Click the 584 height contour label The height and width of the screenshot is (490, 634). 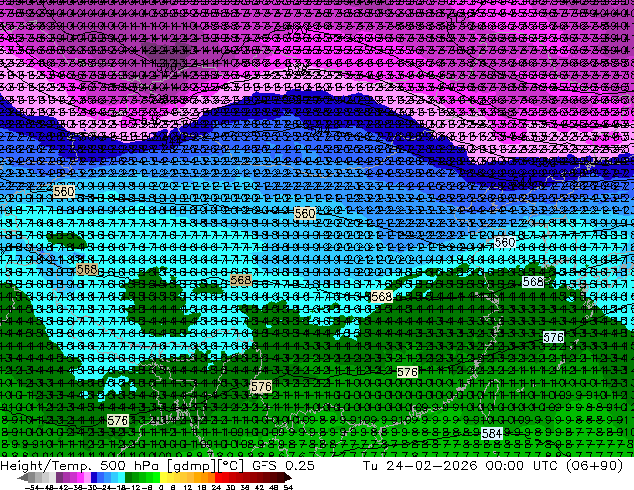point(492,433)
